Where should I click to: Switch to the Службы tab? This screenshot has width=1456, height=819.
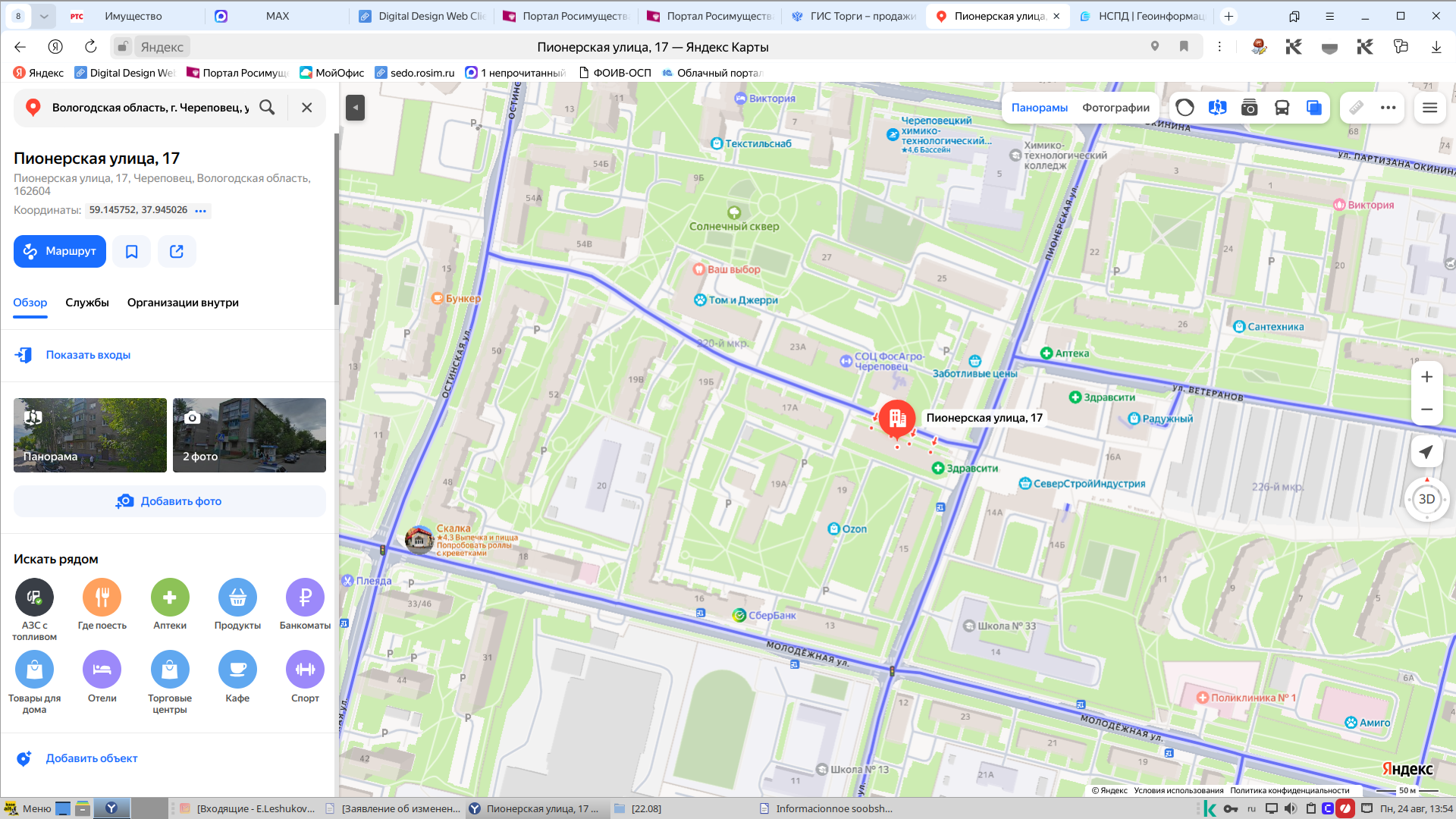tap(87, 303)
